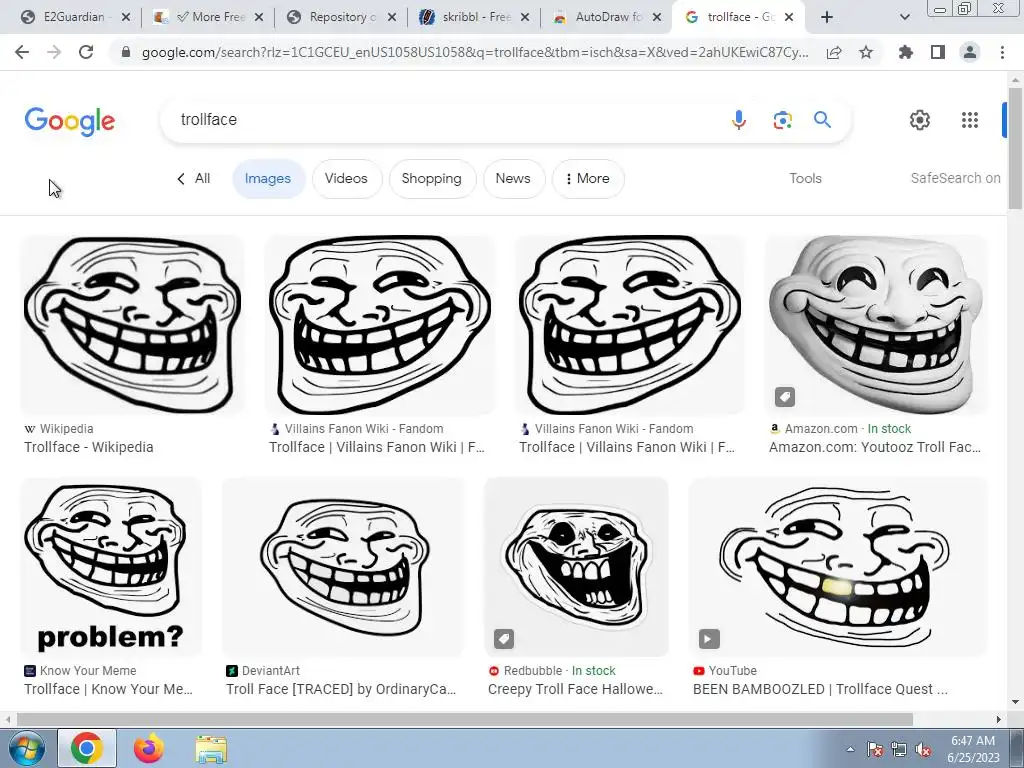Image resolution: width=1024 pixels, height=768 pixels.
Task: Reload the current page
Action: point(86,52)
